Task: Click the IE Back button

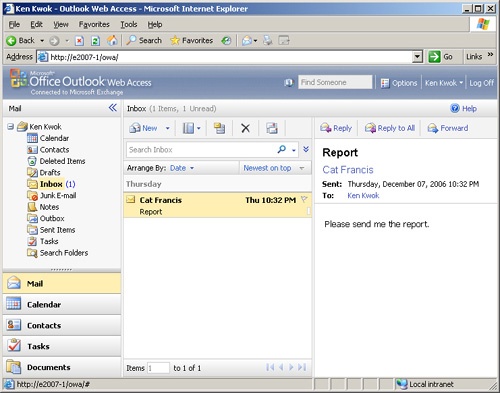Action: (20, 41)
